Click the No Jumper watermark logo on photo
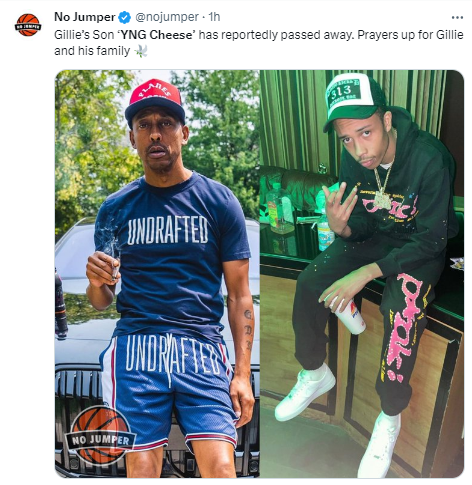 [101, 435]
